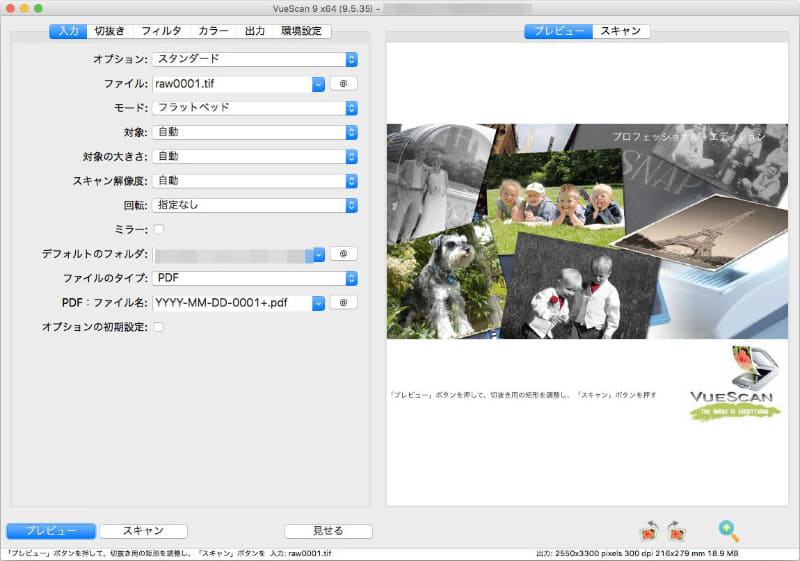Switch to the カラー tab
The height and width of the screenshot is (561, 800).
click(213, 31)
